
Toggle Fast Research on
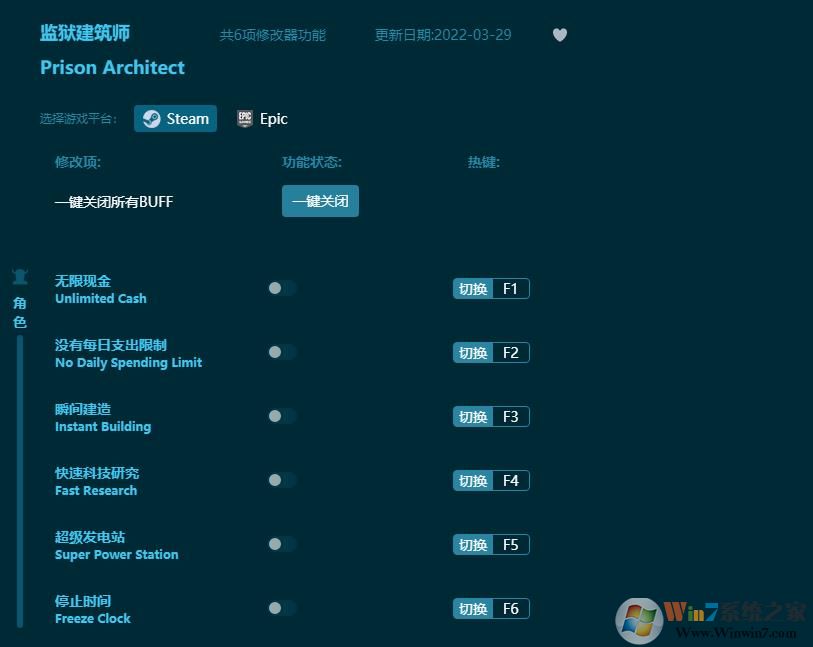(x=281, y=480)
